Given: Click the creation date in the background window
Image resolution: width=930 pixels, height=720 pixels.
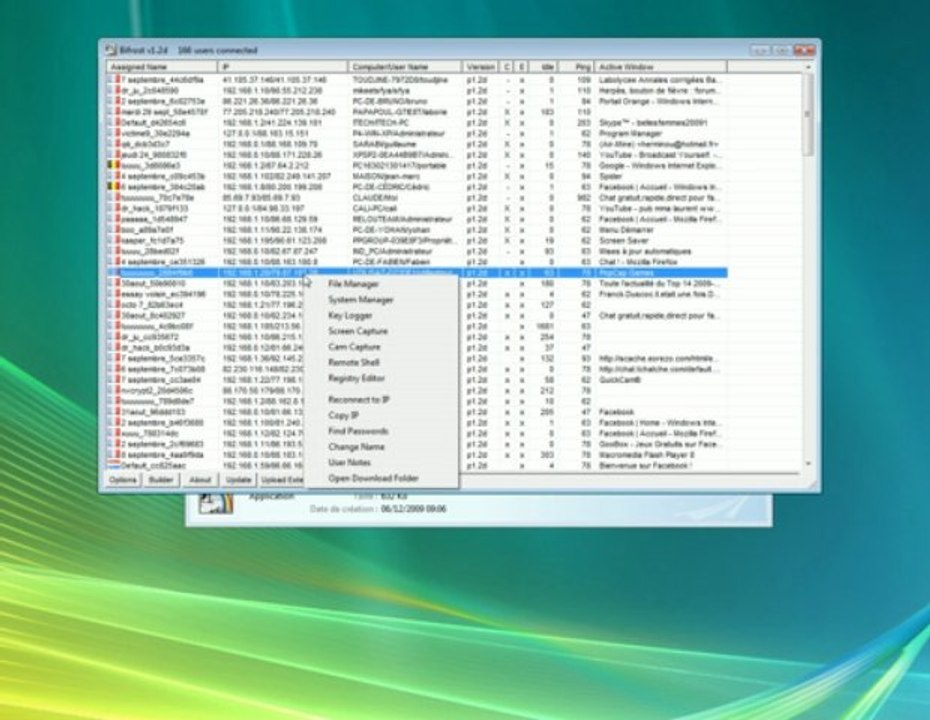Looking at the screenshot, I should tap(413, 509).
